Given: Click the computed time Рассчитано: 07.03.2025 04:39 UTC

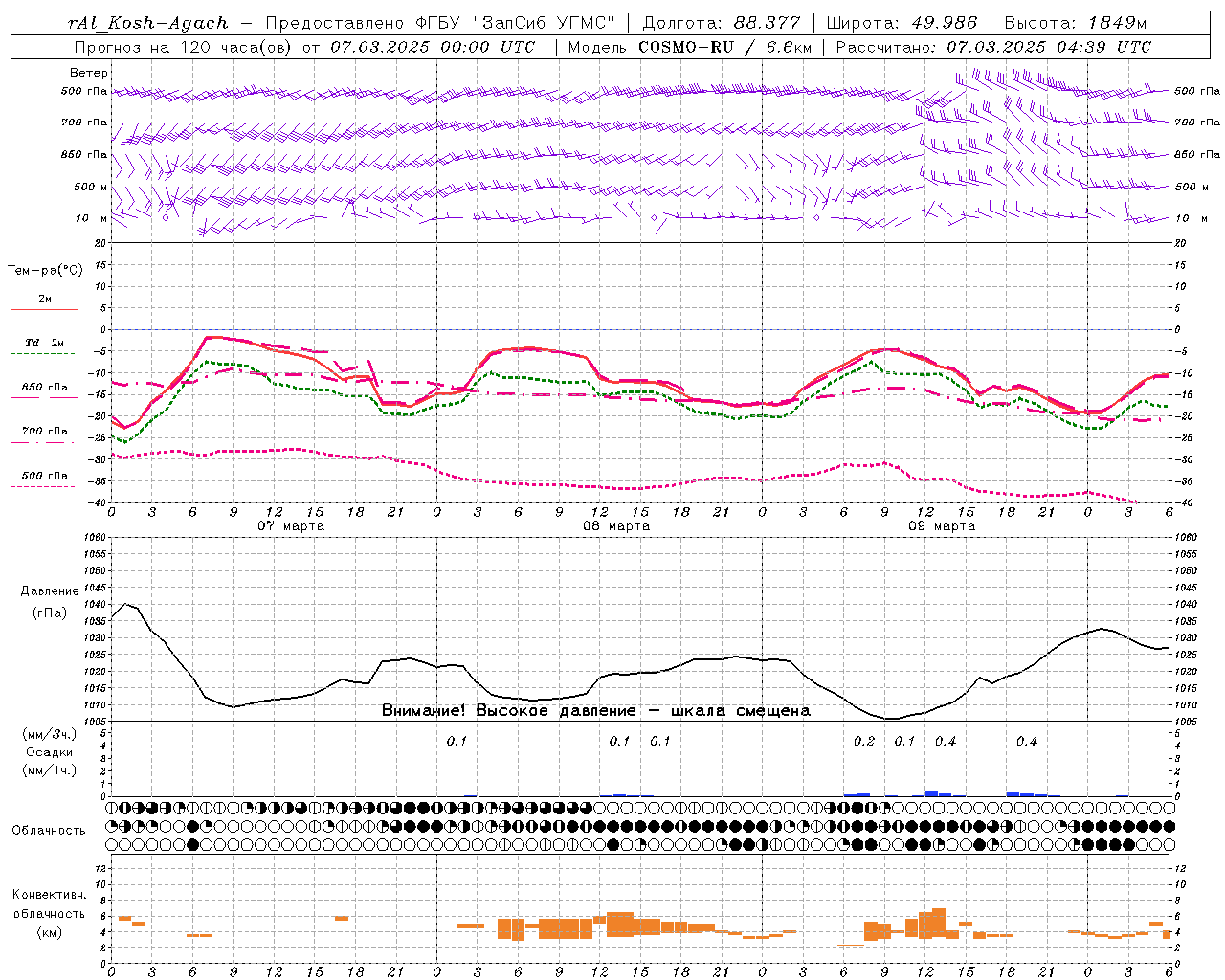Looking at the screenshot, I should point(993,47).
